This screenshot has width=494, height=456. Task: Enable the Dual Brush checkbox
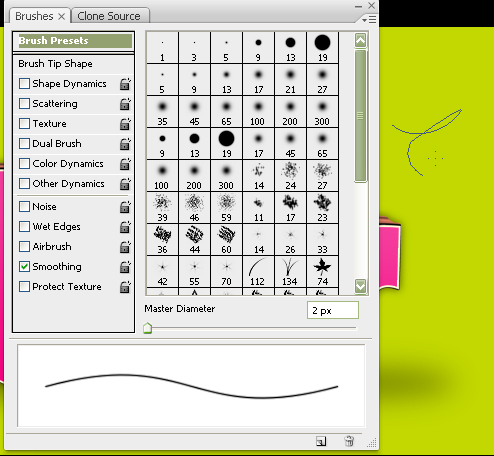(x=24, y=143)
